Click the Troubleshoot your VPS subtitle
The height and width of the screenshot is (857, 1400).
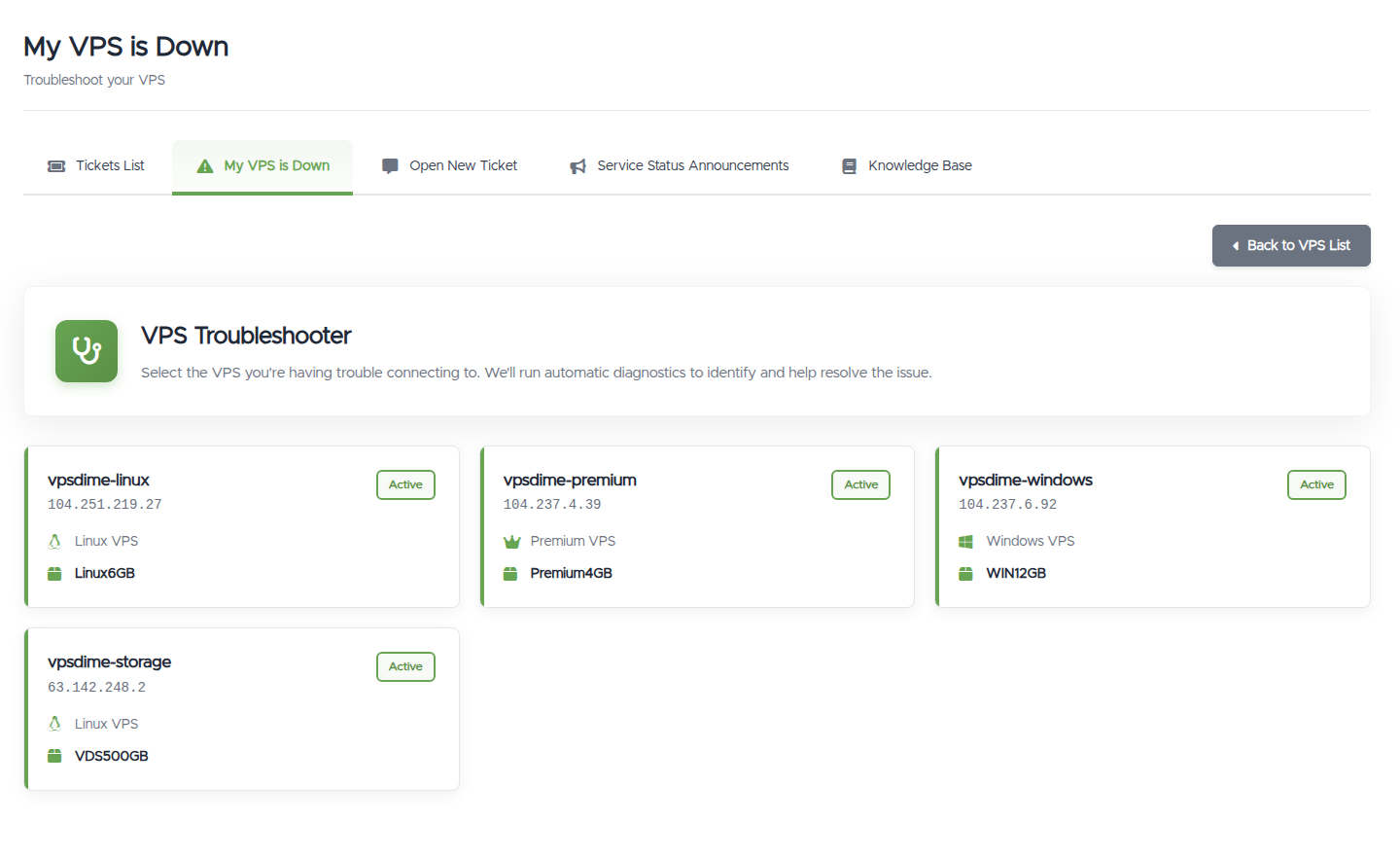[x=94, y=80]
